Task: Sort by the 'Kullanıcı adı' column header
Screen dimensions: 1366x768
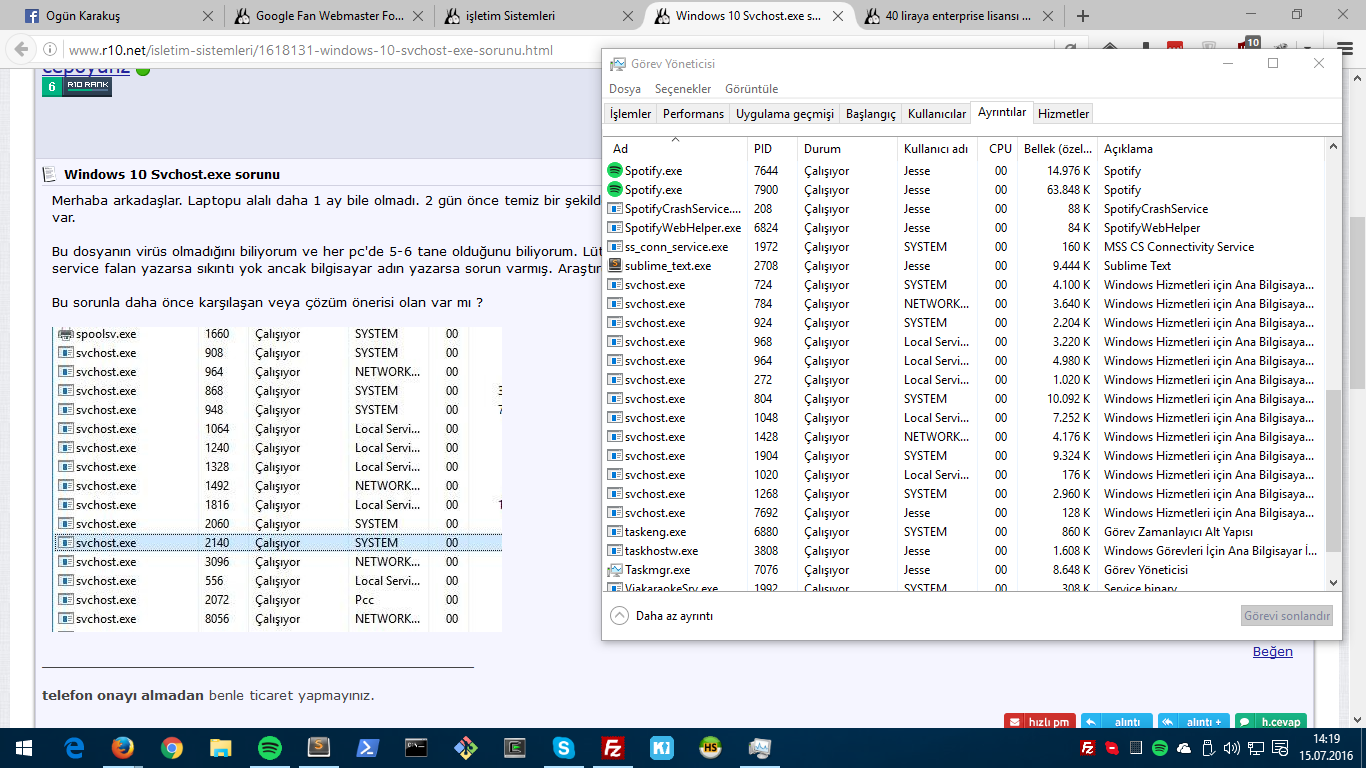Action: (937, 148)
